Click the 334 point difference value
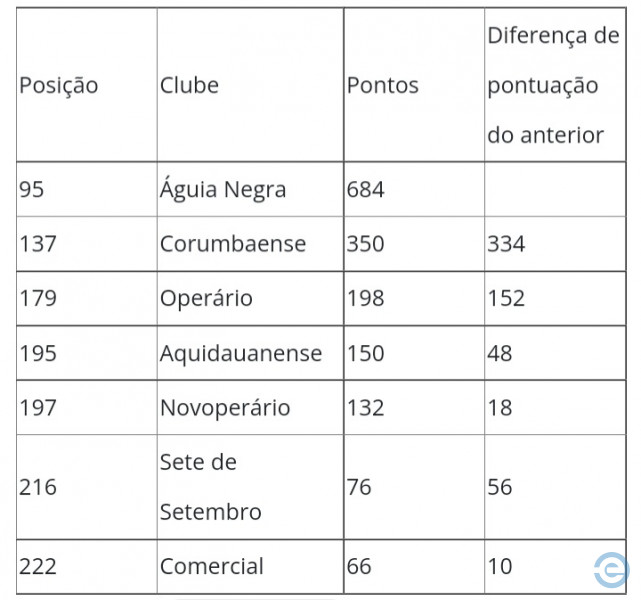Screen dimensions: 641x600 (x=506, y=244)
